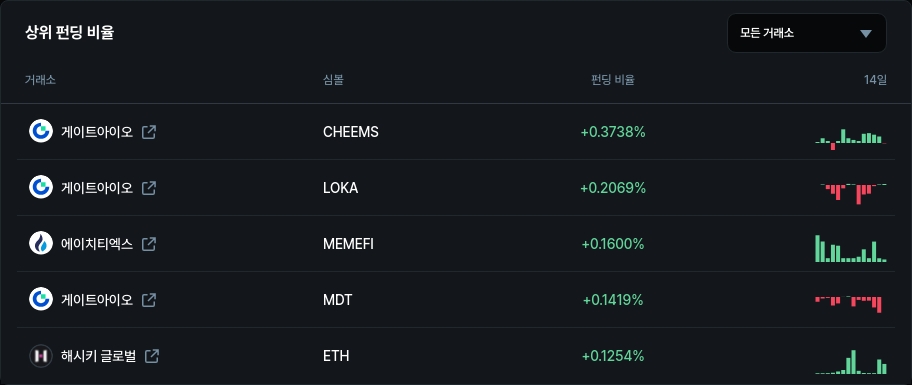The width and height of the screenshot is (912, 385).
Task: Expand the 모든 거래소 dropdown
Action: coord(807,33)
